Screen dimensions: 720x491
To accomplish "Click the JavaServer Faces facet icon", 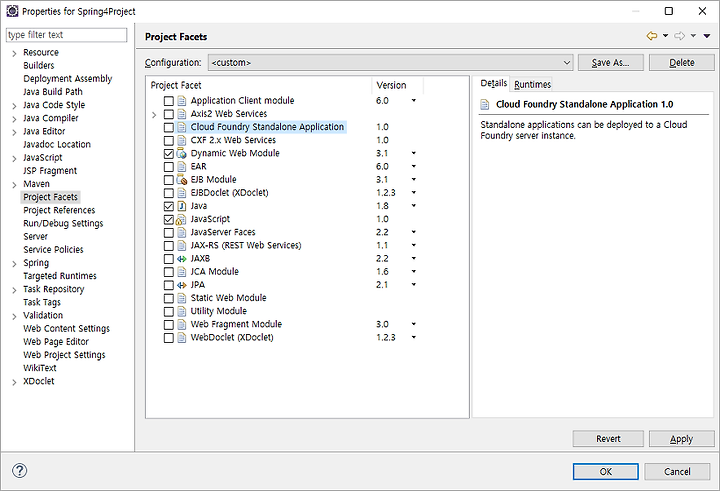I will coord(182,232).
